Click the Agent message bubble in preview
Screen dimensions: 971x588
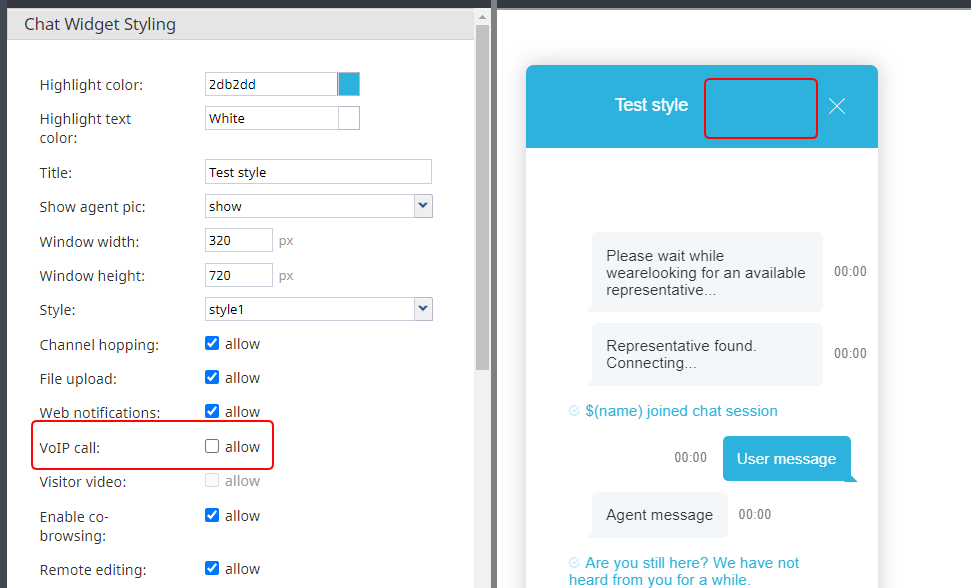point(659,515)
